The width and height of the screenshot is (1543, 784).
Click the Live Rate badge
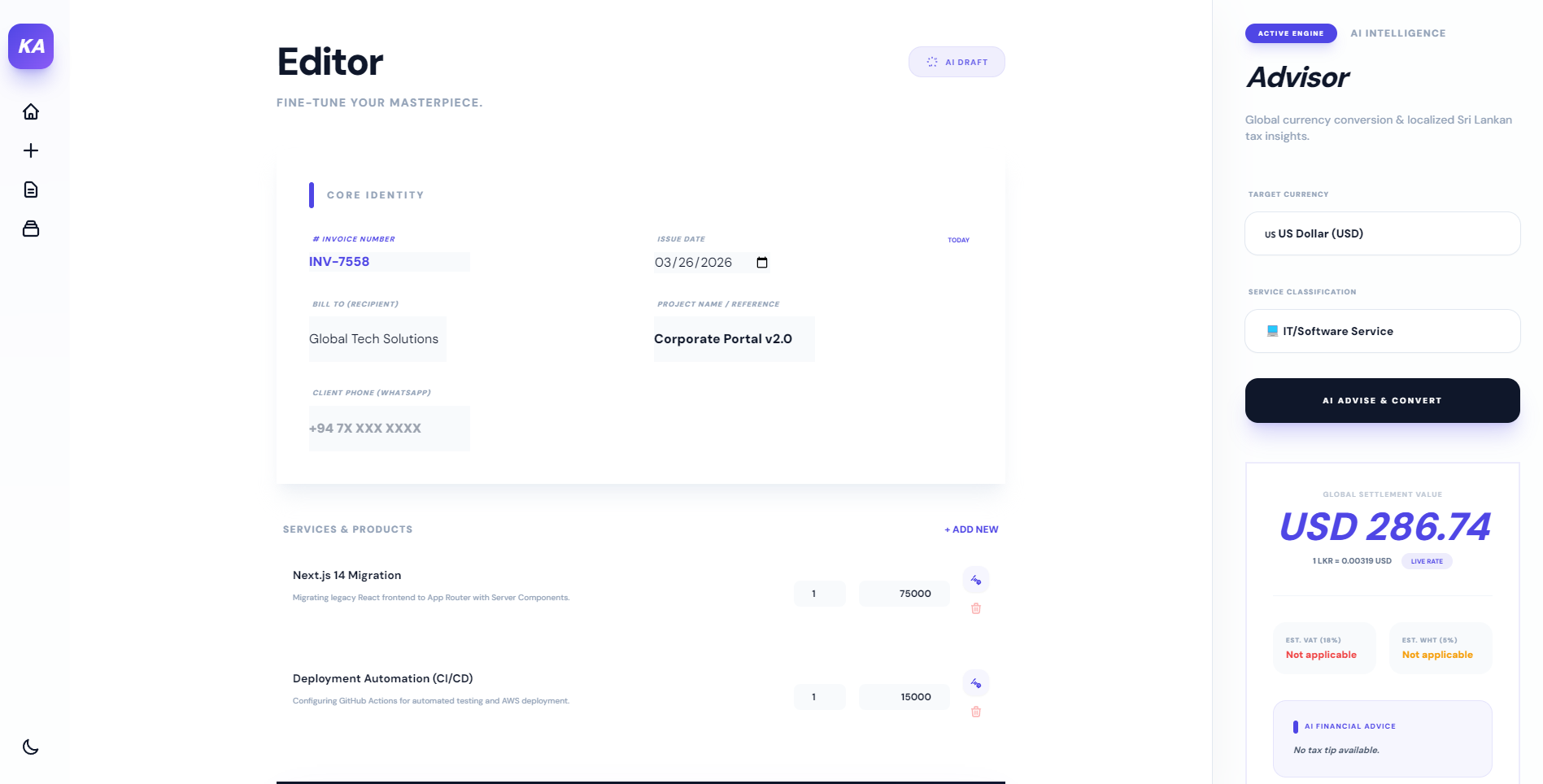click(x=1427, y=561)
